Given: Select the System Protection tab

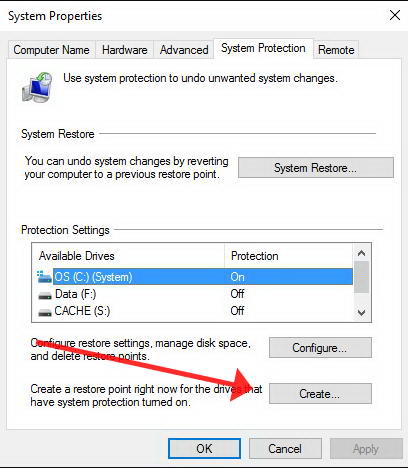Looking at the screenshot, I should (x=263, y=48).
